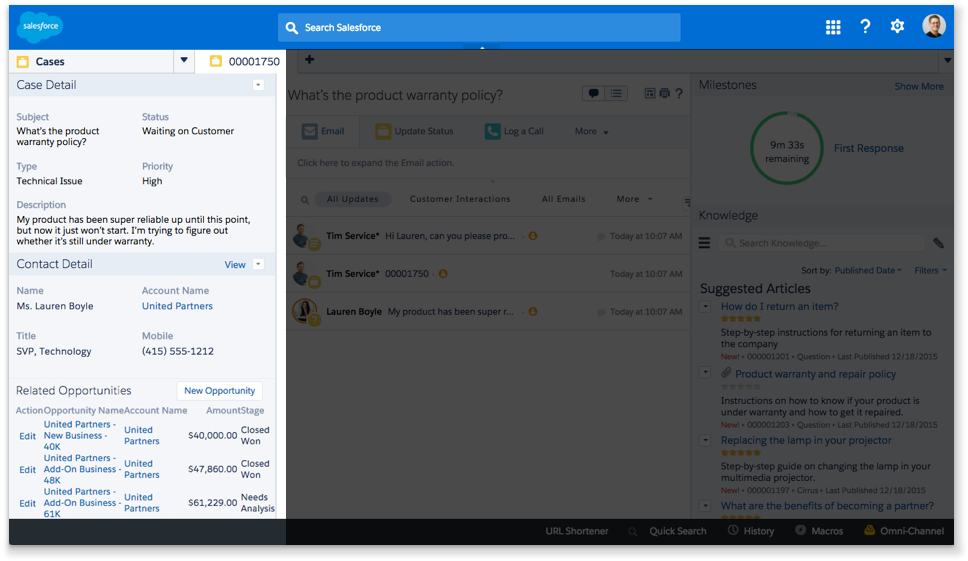This screenshot has width=968, height=561.
Task: Open Product warranty and repair policy article
Action: 815,374
